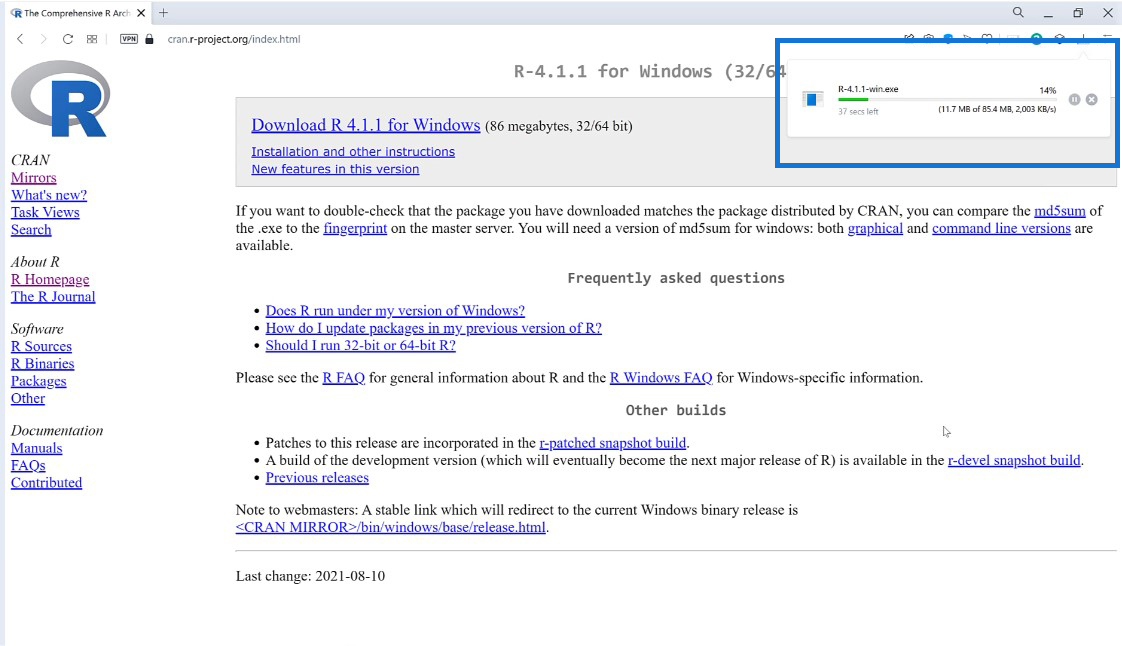Open Contributed documentation link
This screenshot has height=646, width=1122.
click(47, 482)
